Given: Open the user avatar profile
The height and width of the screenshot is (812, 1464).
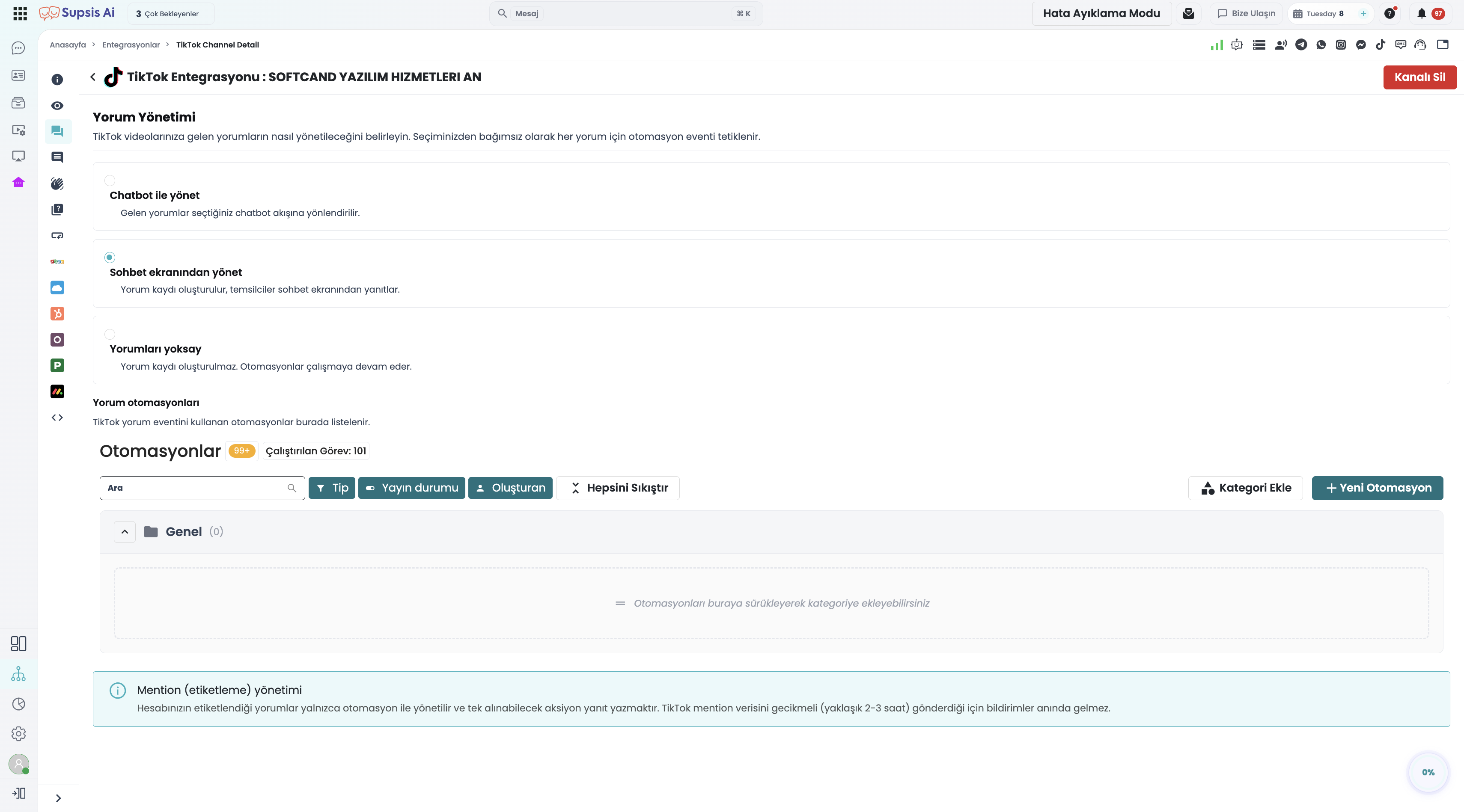Looking at the screenshot, I should (19, 764).
